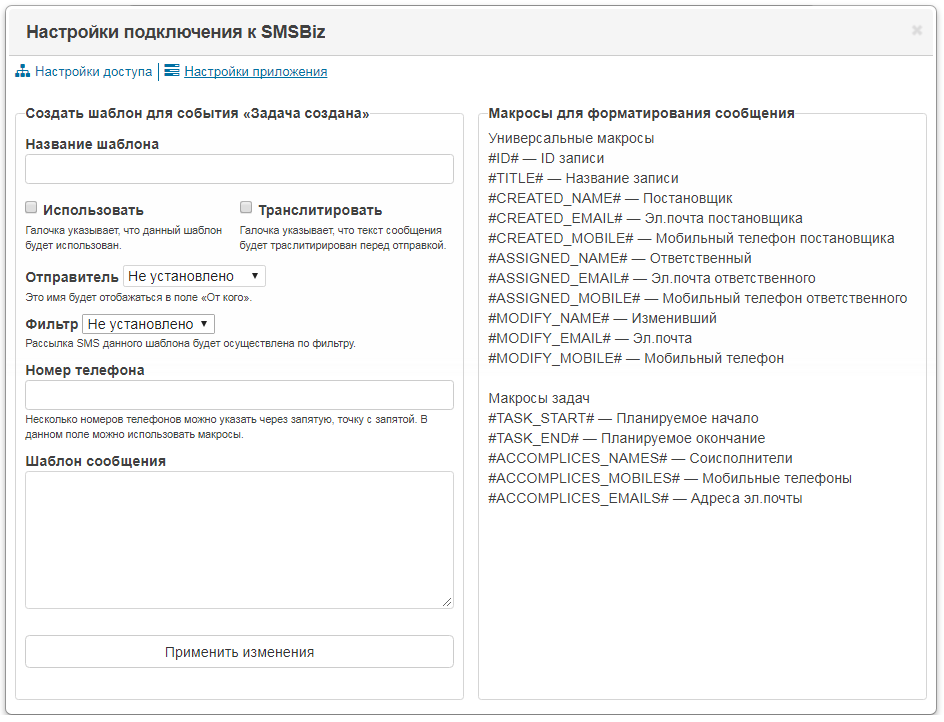Viewport: 944px width, 722px height.
Task: Click the #CREATED_MOBILE# macro line
Action: (691, 238)
